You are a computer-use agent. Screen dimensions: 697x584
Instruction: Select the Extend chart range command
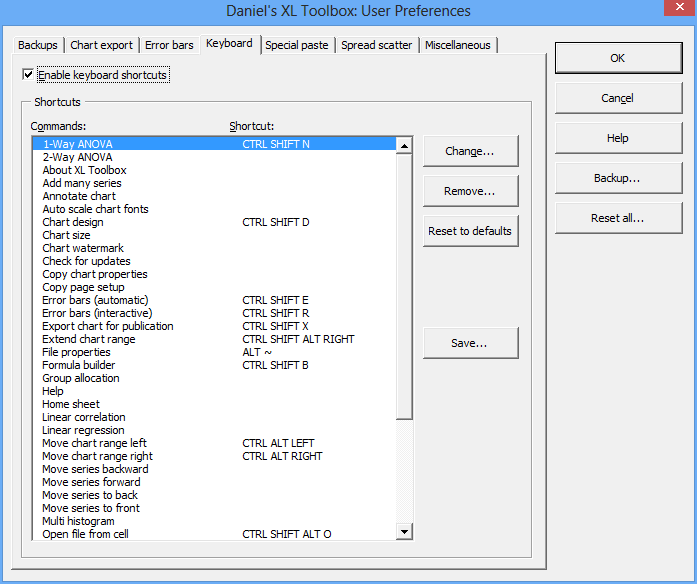(x=214, y=339)
